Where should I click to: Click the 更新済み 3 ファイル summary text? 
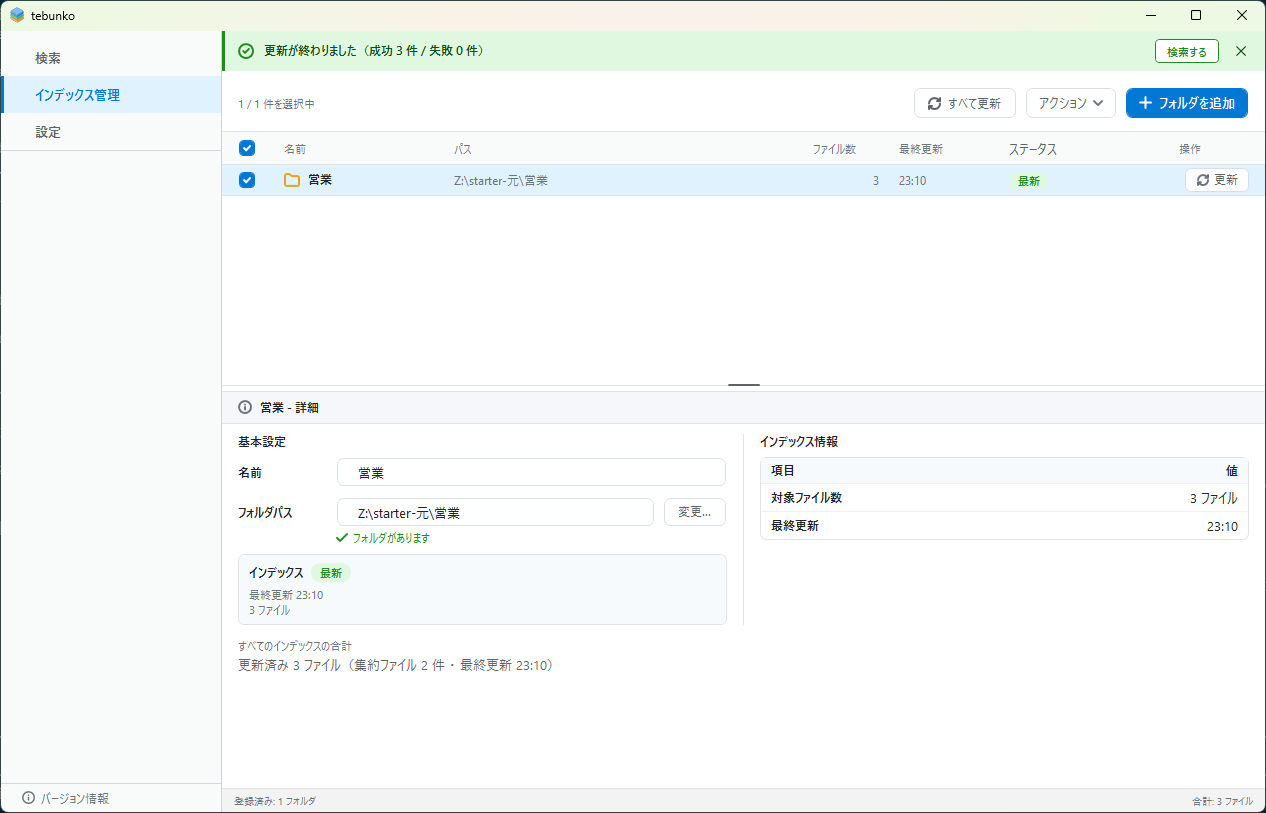click(x=396, y=665)
